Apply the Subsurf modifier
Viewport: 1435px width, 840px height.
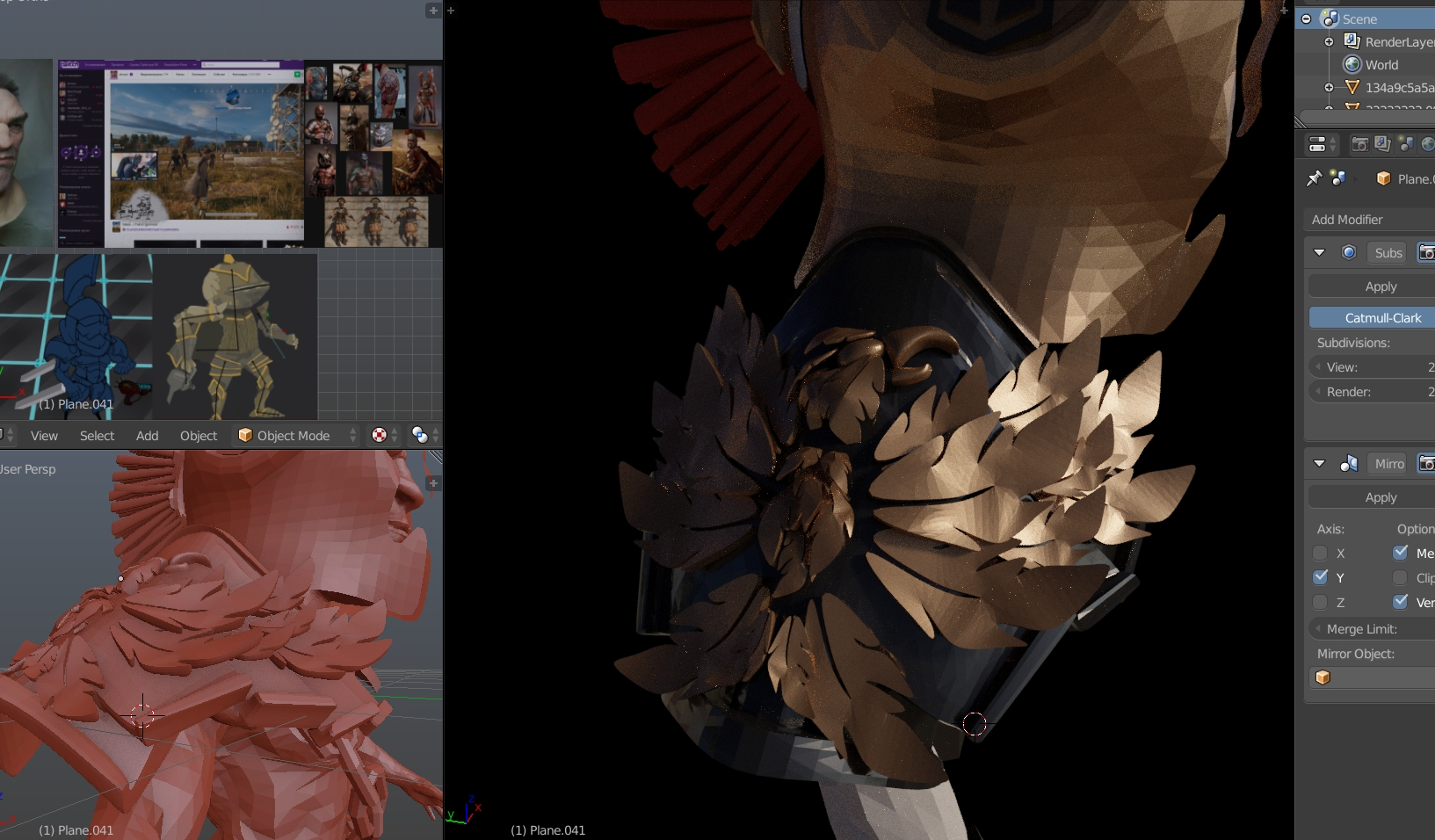1372,286
